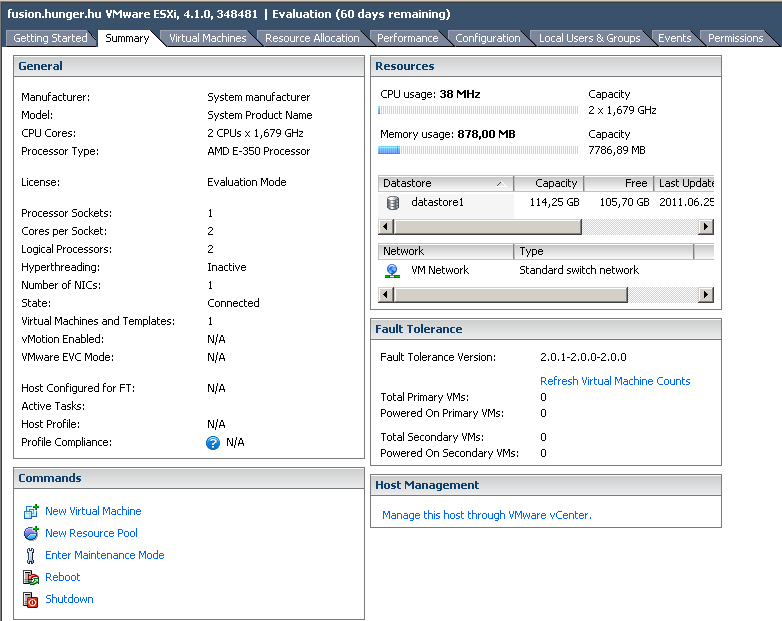Click the System Product Name model value

(260, 115)
